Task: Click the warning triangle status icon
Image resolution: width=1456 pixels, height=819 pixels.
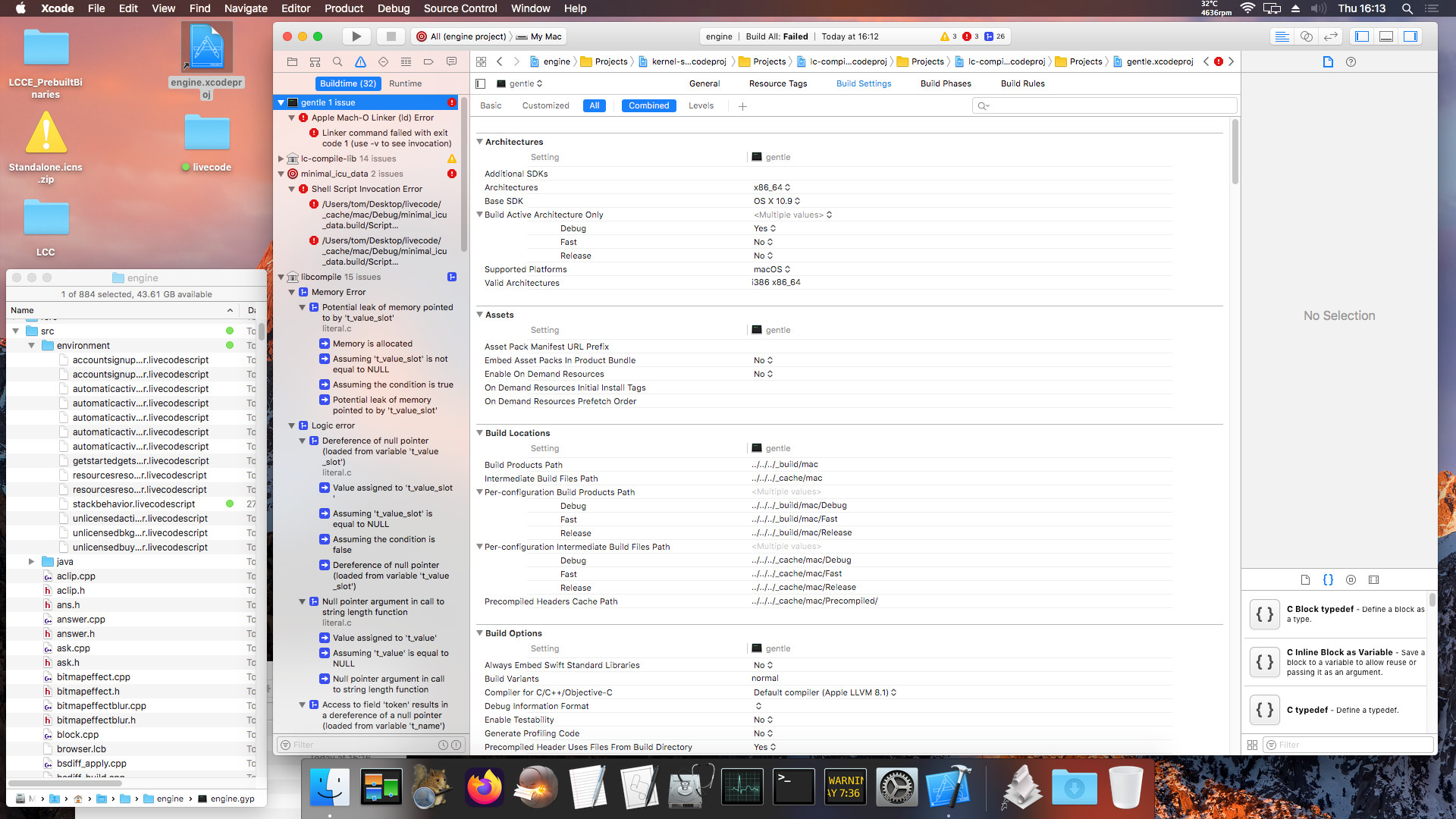Action: pos(943,37)
